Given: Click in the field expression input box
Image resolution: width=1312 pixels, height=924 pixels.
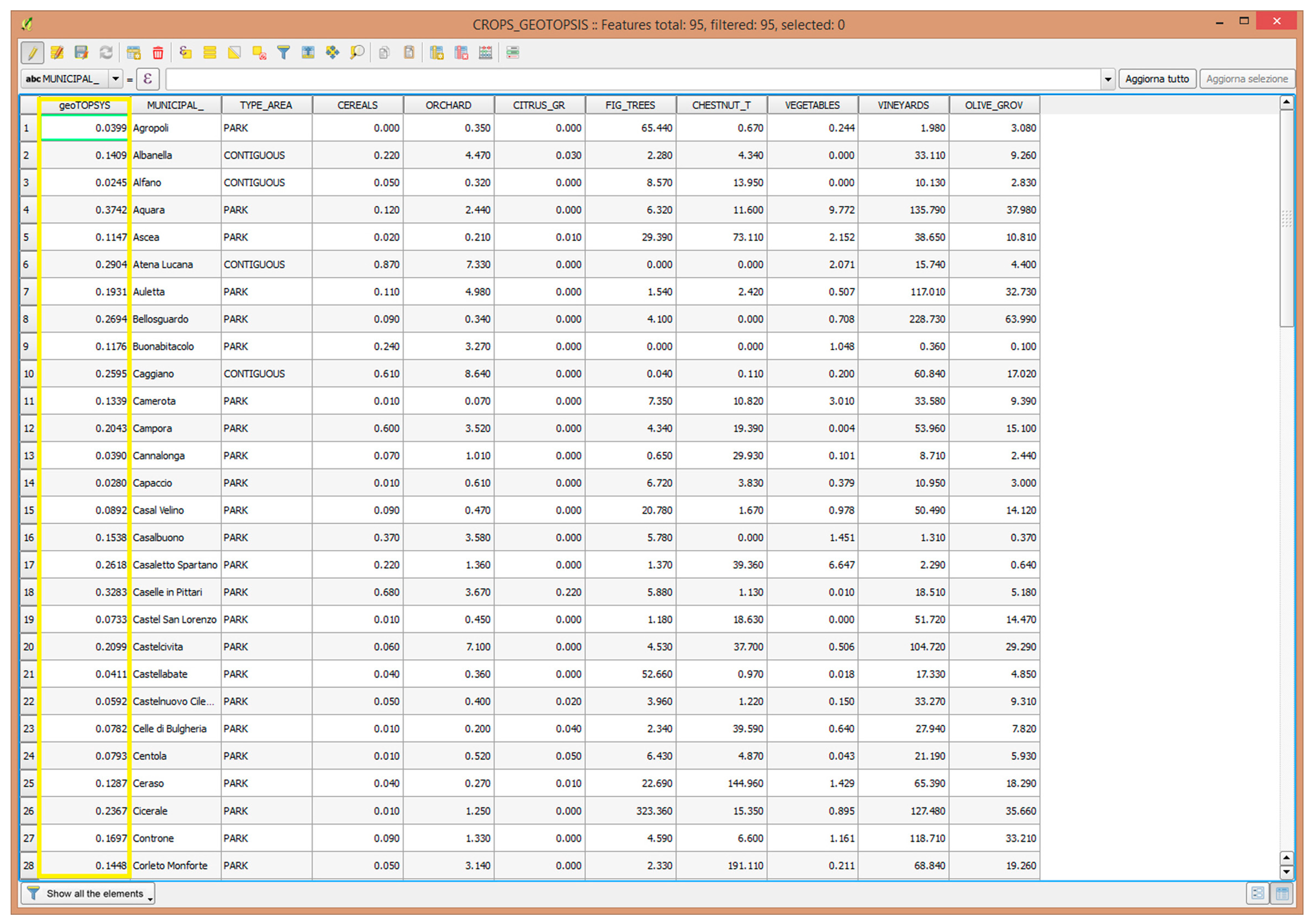Looking at the screenshot, I should (629, 79).
